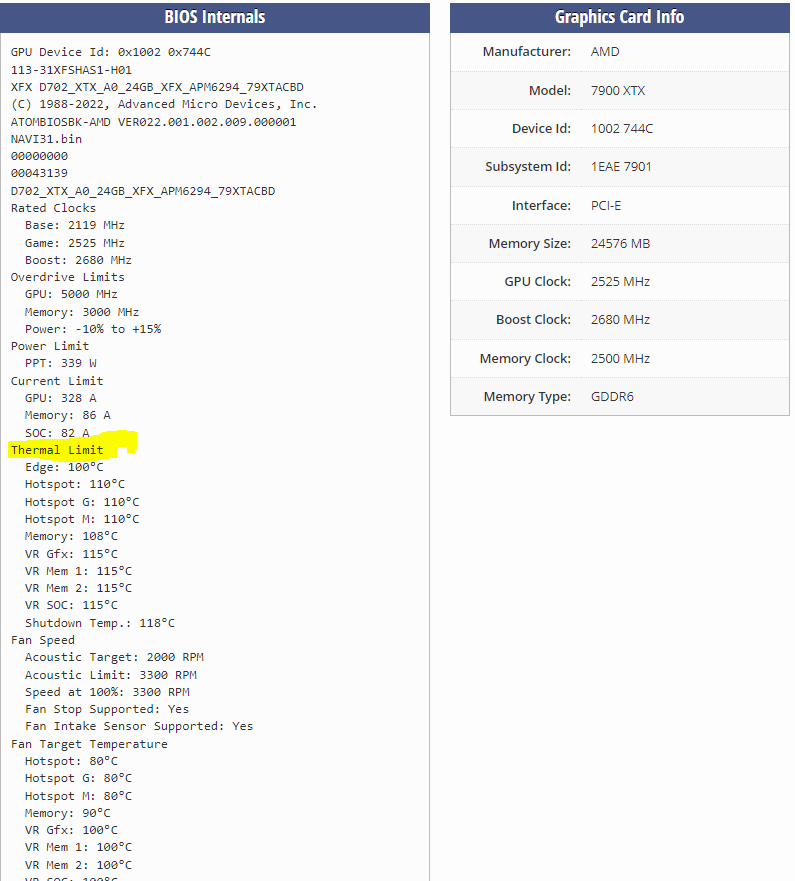Click the Rated Clocks heading
Viewport: 795px width, 881px height.
53,208
